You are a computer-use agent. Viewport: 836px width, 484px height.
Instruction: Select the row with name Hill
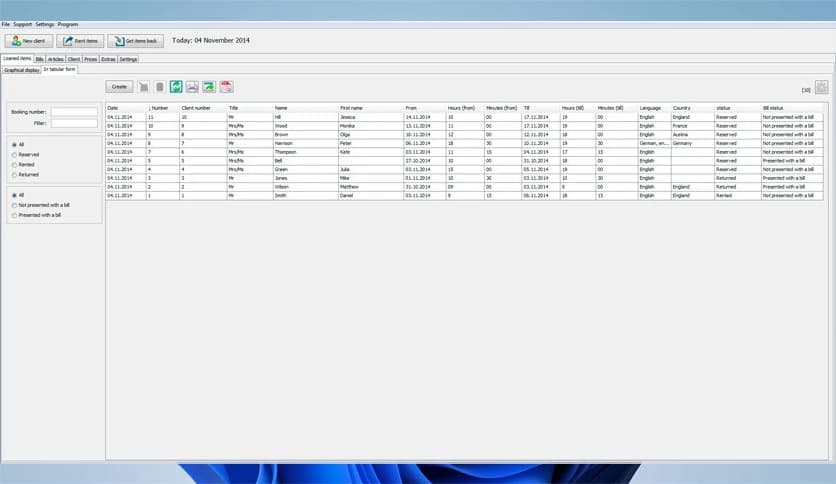tap(464, 117)
